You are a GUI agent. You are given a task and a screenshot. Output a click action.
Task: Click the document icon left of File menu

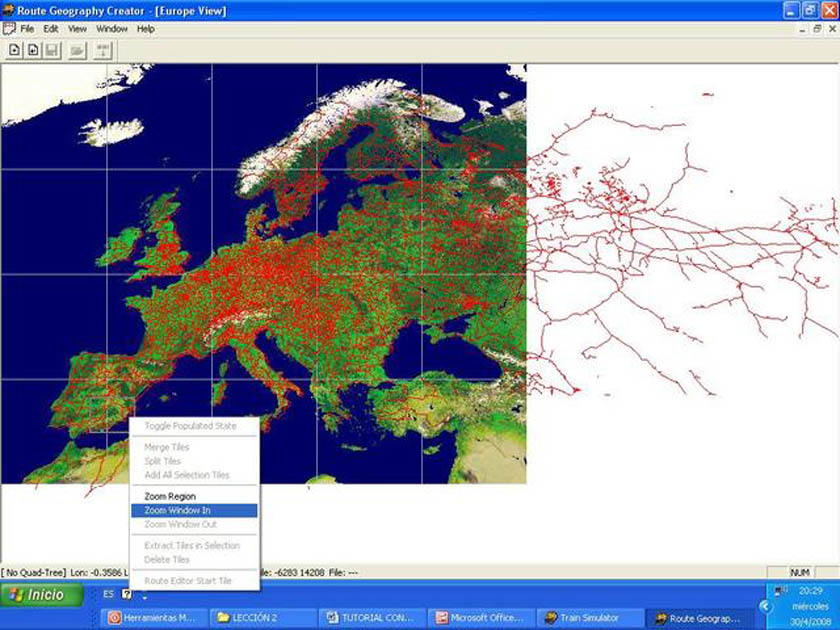[x=9, y=29]
